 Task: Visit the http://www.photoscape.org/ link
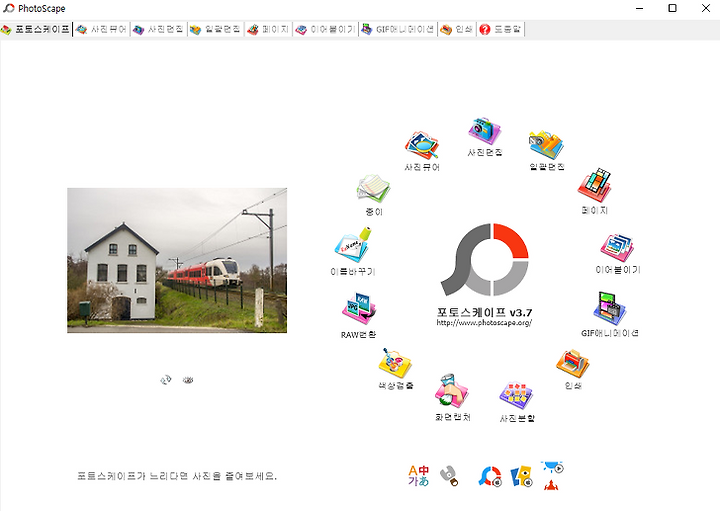pos(484,323)
